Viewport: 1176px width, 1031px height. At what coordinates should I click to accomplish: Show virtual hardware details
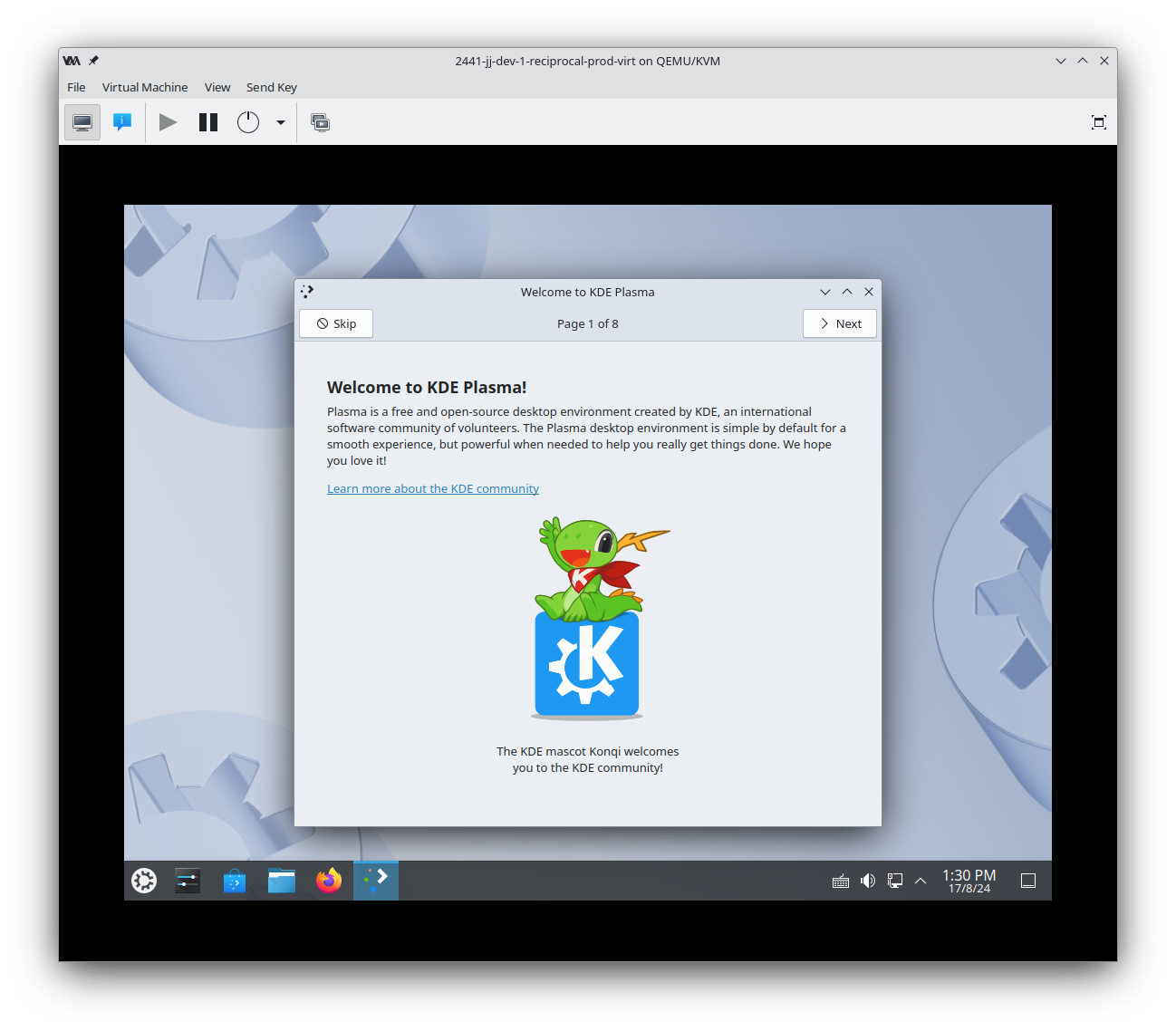pos(122,122)
